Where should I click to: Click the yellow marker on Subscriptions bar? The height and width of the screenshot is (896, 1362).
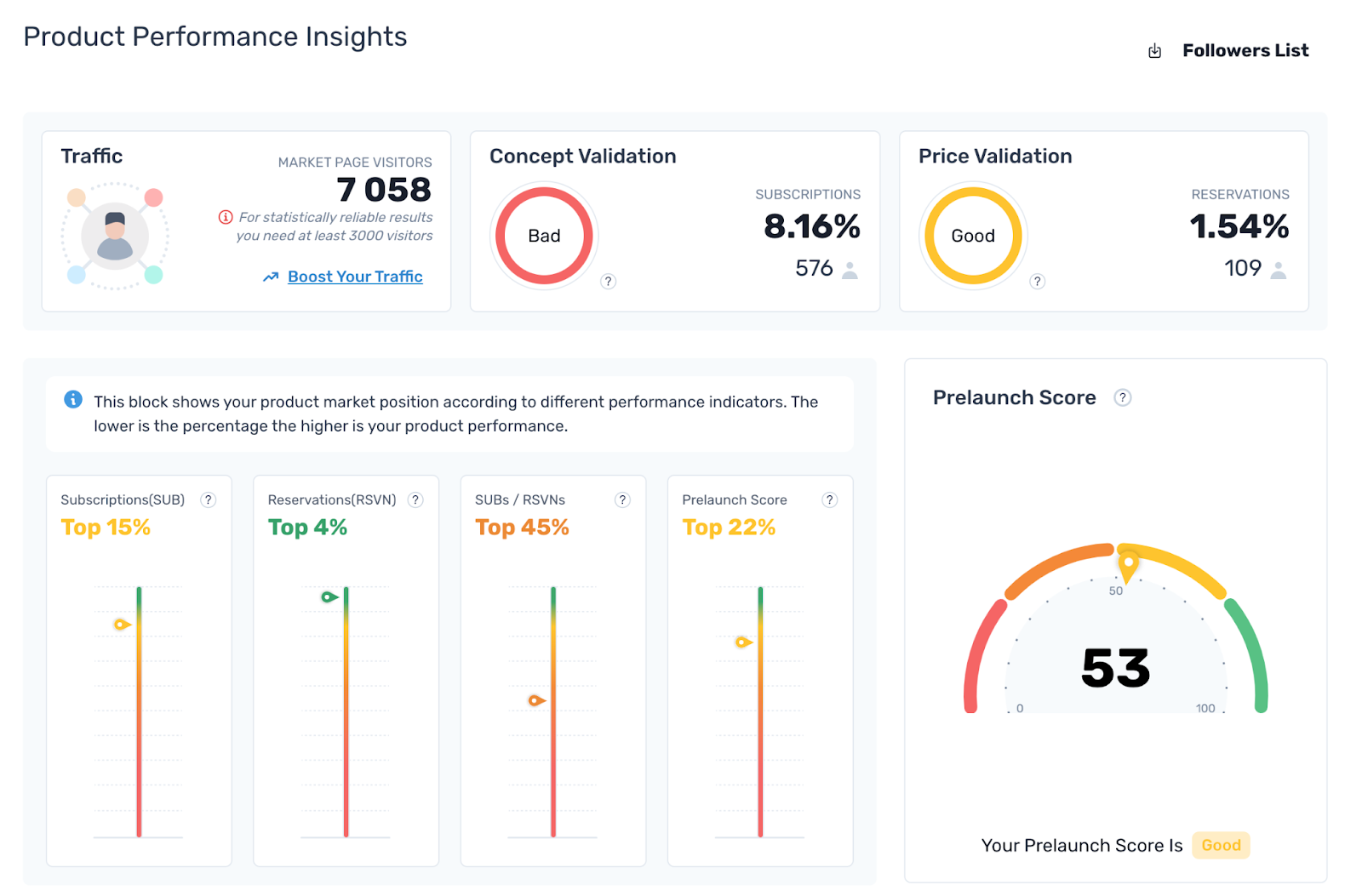pos(123,625)
